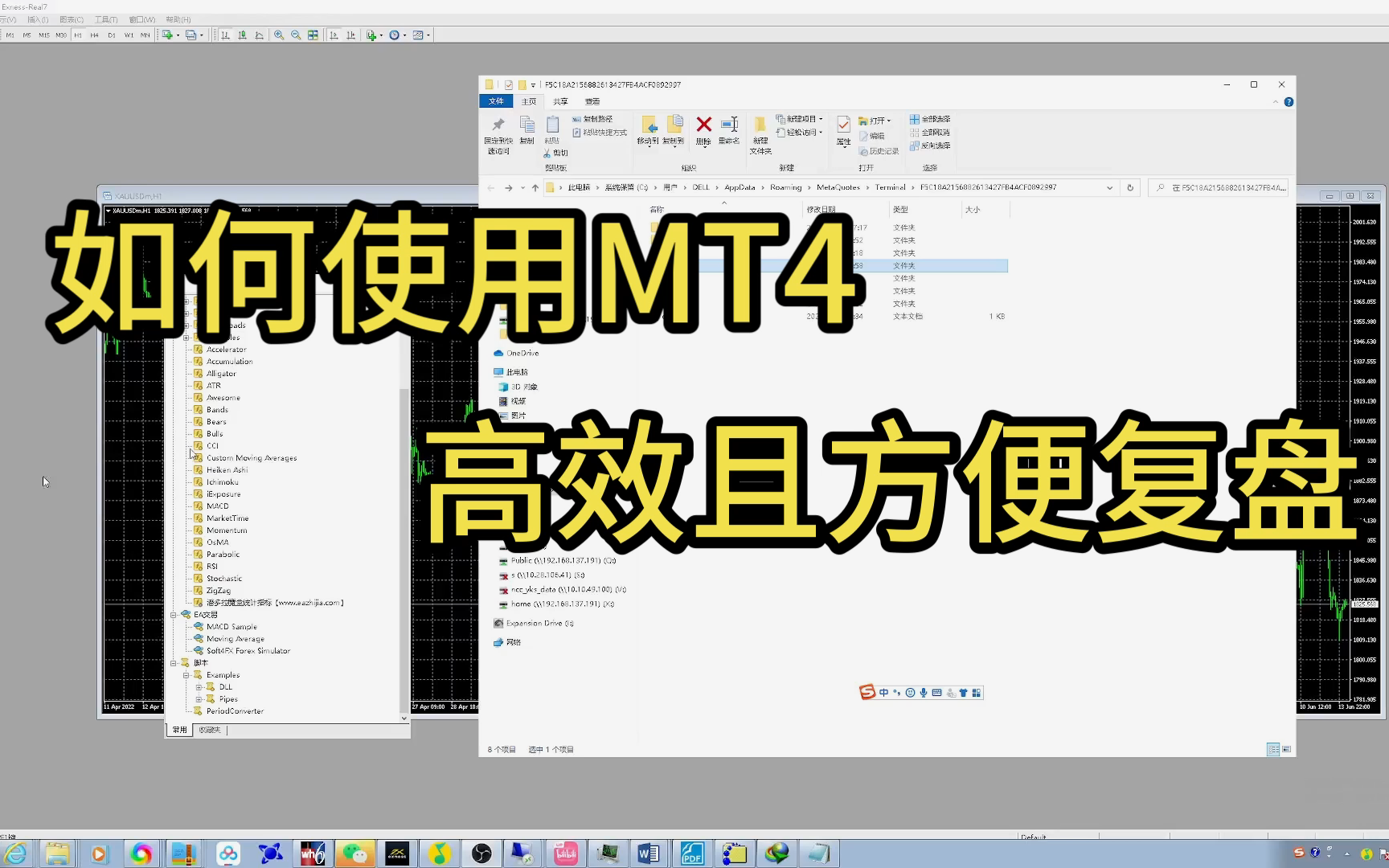Open Explorer 文件 tab

point(496,101)
